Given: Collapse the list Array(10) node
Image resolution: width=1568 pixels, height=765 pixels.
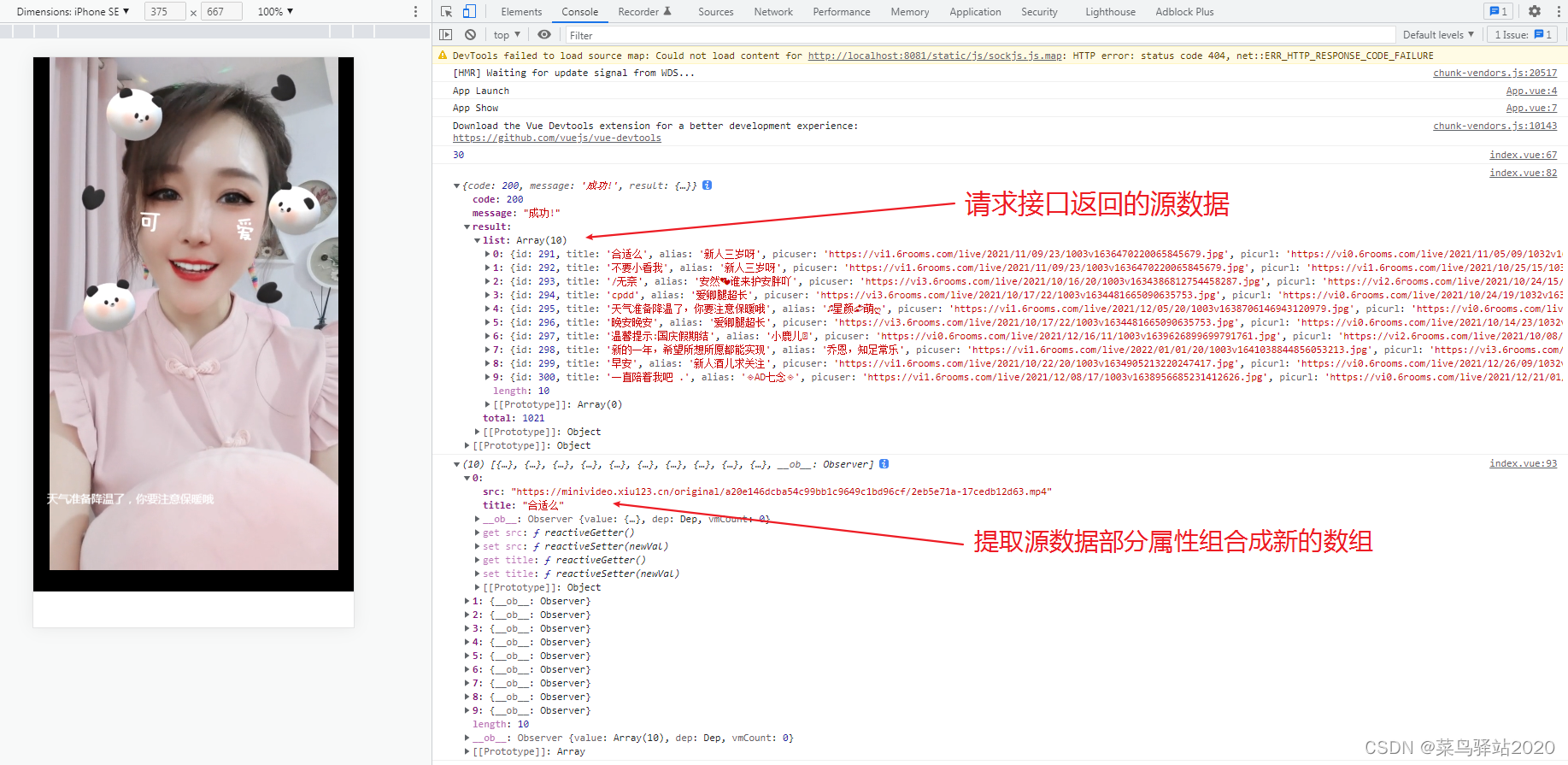Looking at the screenshot, I should 478,241.
